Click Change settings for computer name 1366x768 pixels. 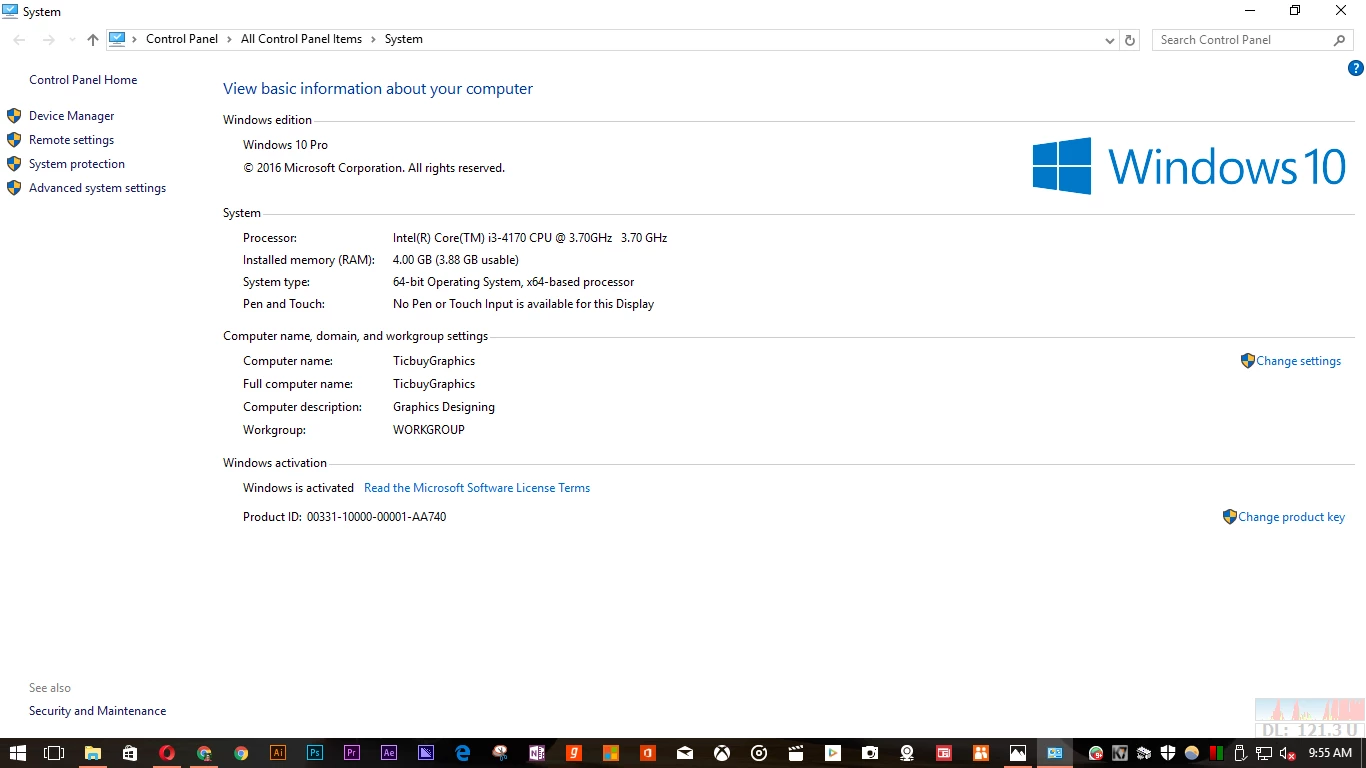[1298, 361]
